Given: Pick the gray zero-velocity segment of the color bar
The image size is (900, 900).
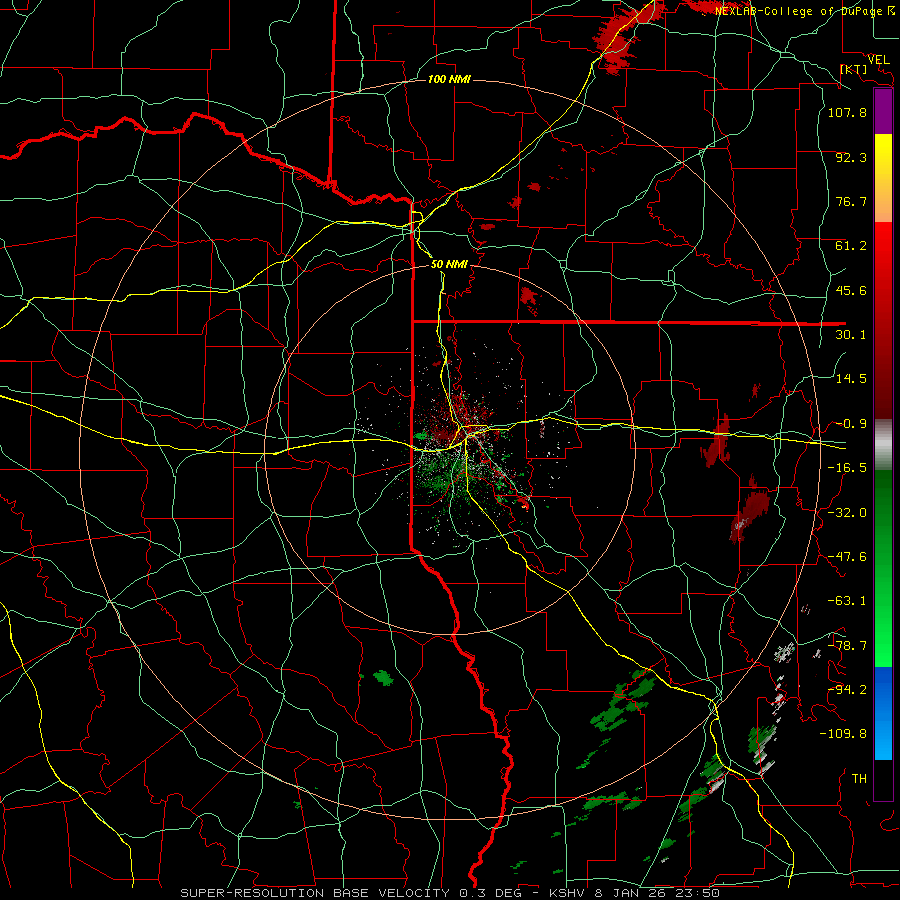Looking at the screenshot, I should tap(883, 445).
